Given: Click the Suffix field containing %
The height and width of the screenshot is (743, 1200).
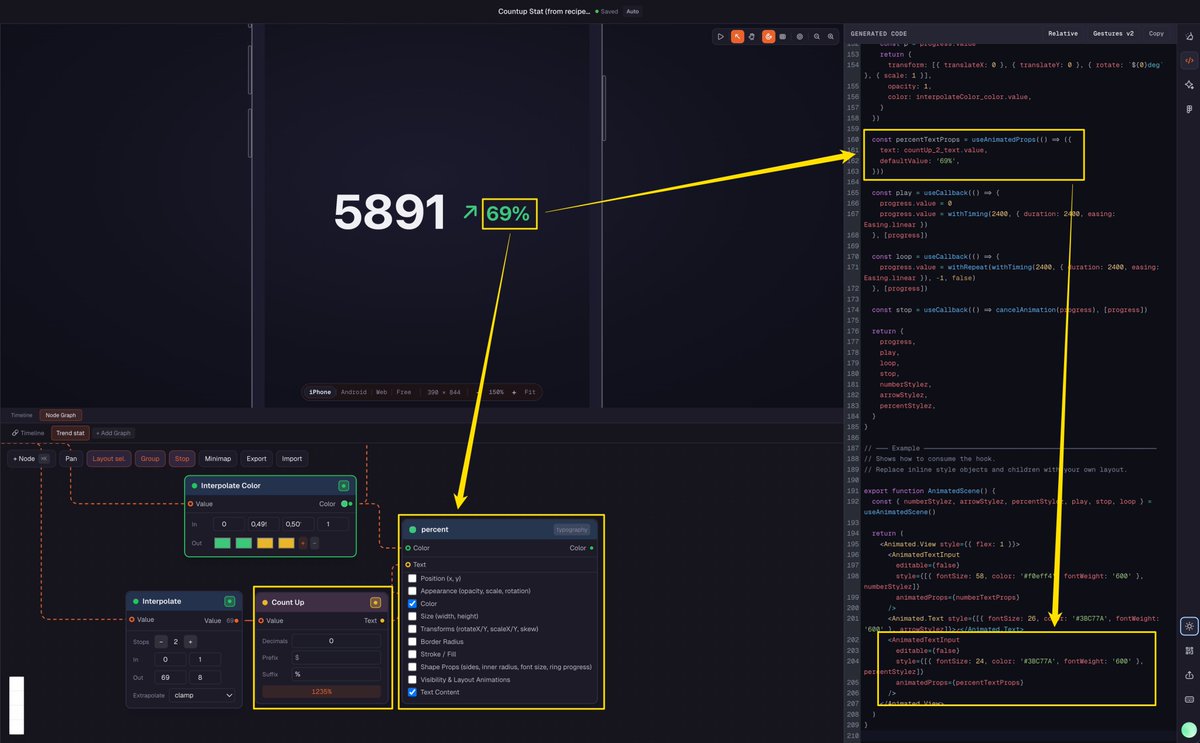Looking at the screenshot, I should 336,674.
